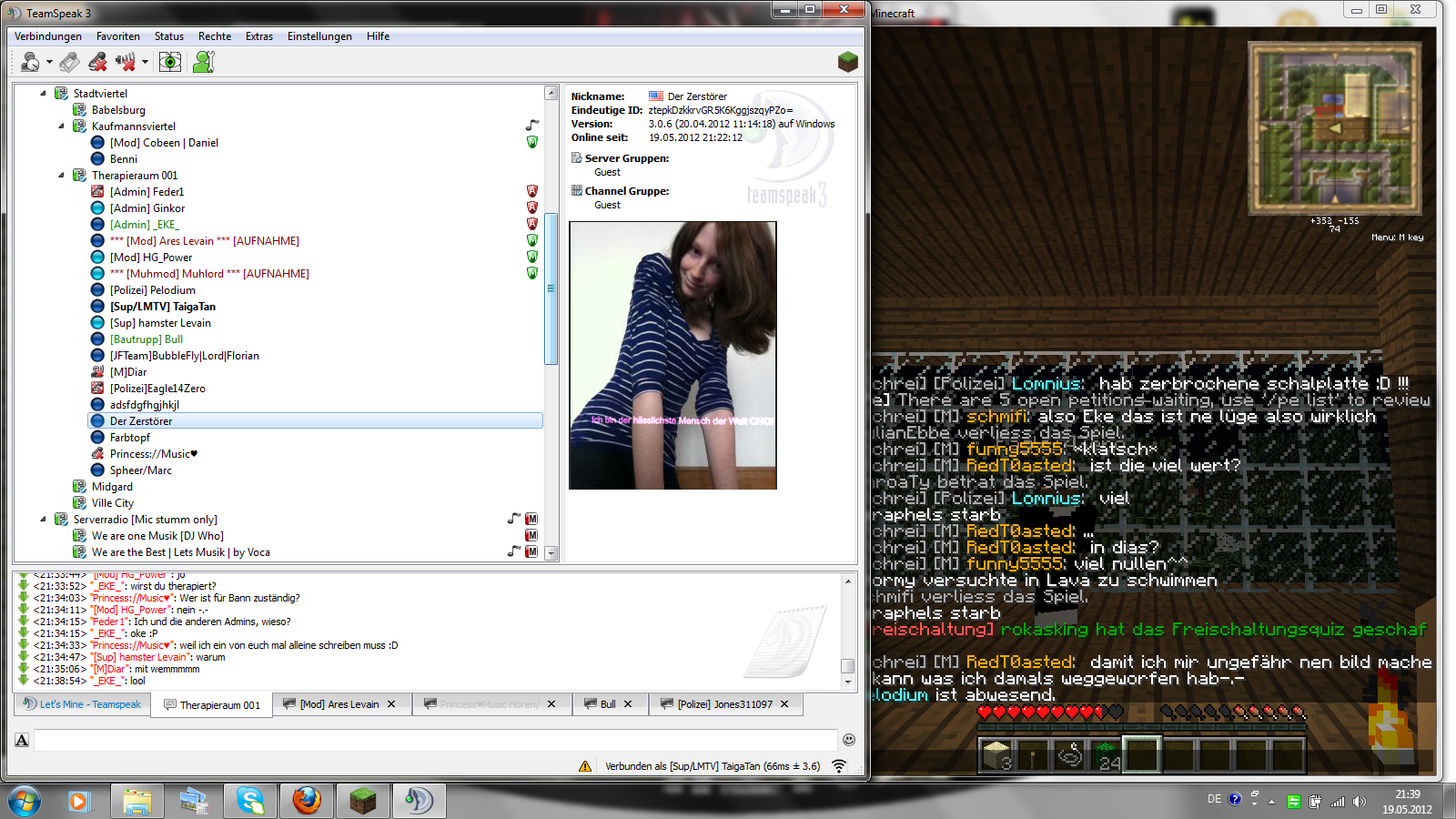1456x819 pixels.
Task: Open Firefox from the Windows taskbar
Action: [x=307, y=801]
